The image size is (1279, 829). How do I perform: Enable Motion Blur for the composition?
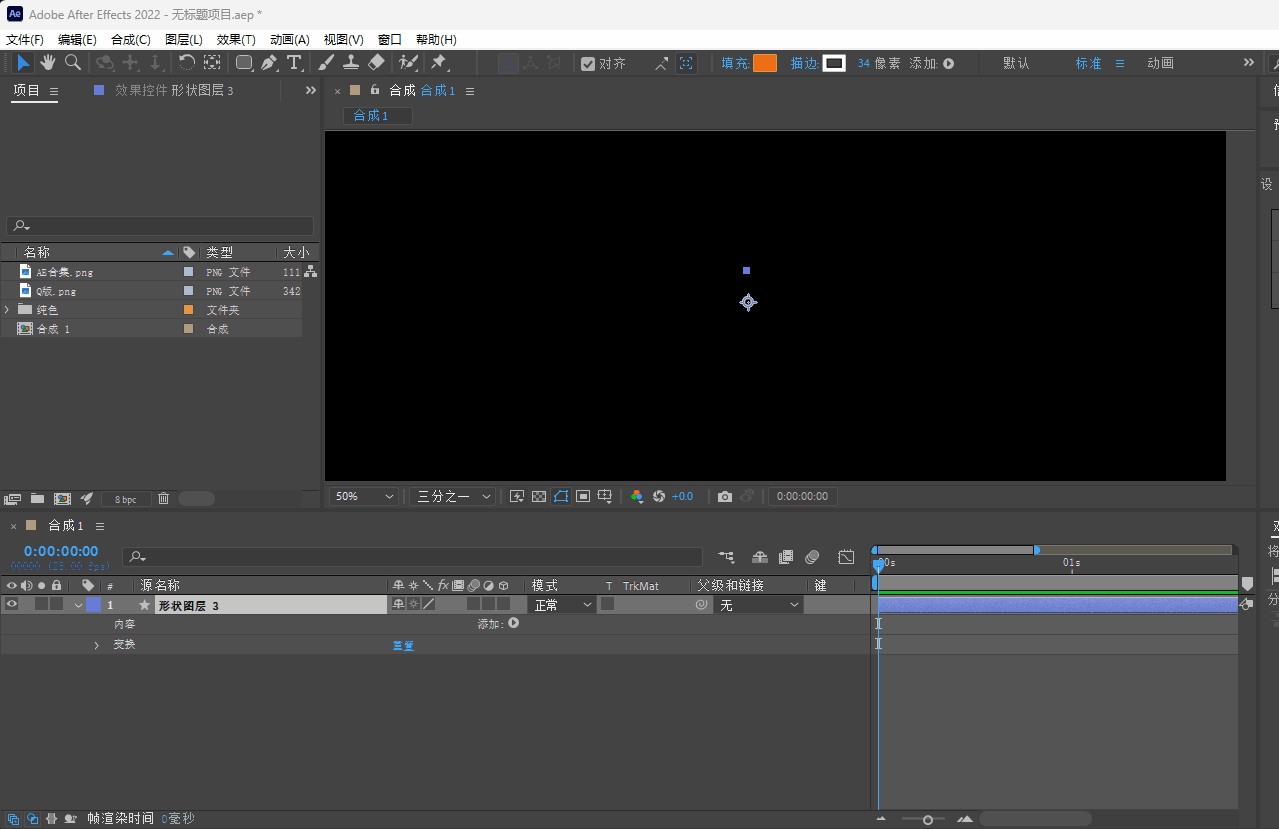812,557
